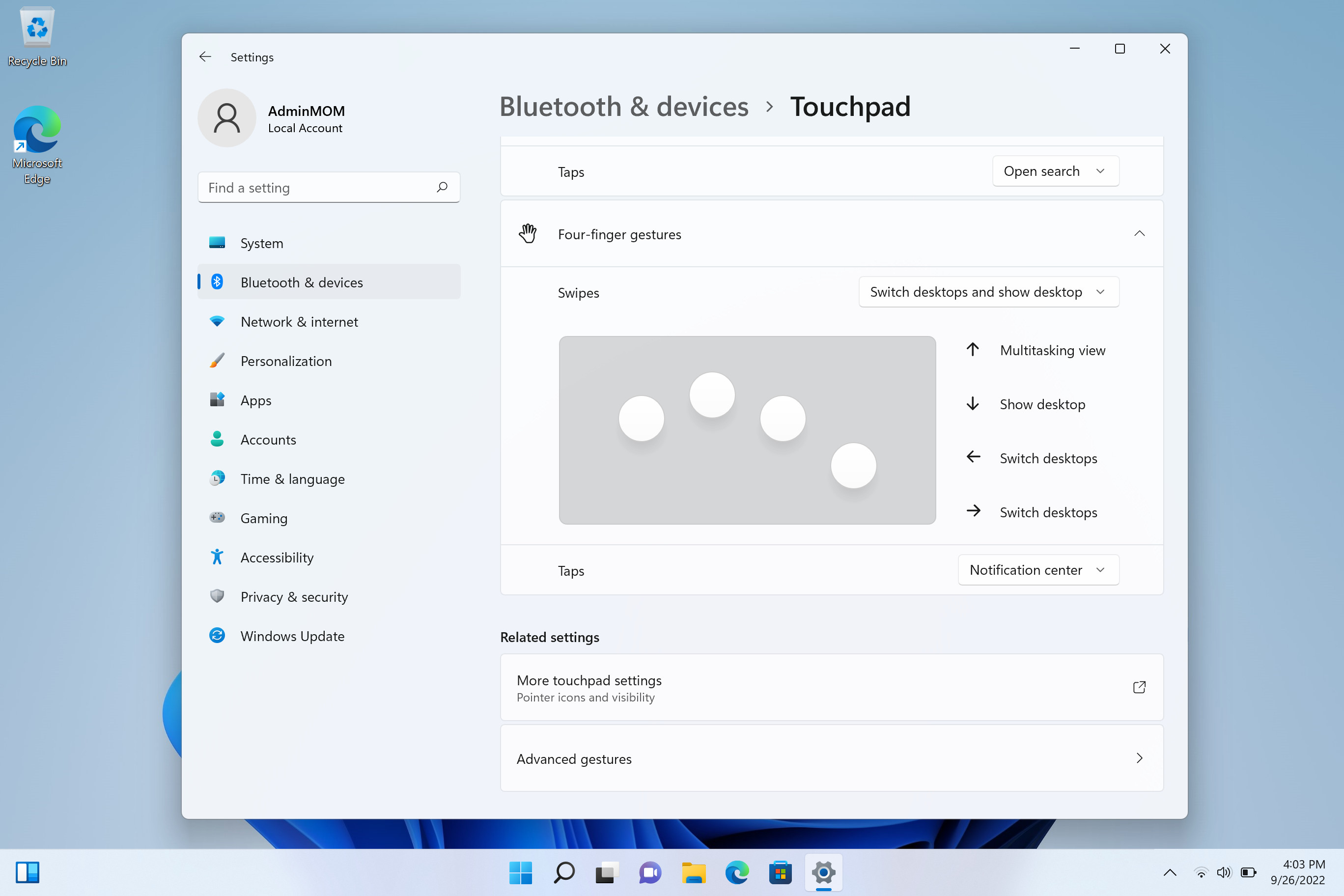Open Gaming settings page
Screen dimensions: 1344x896
point(329,518)
